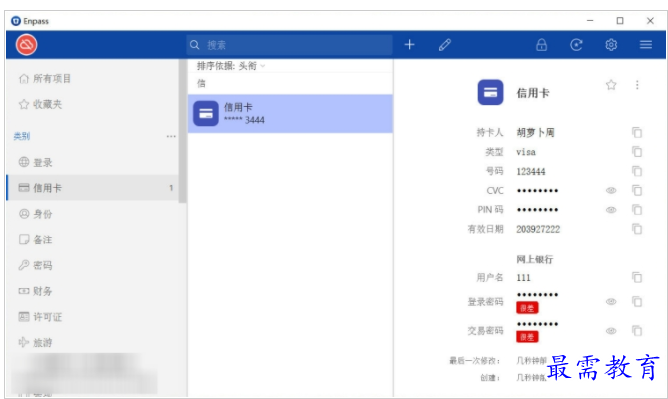Click the red strength badge under 交易密码

click(x=527, y=337)
